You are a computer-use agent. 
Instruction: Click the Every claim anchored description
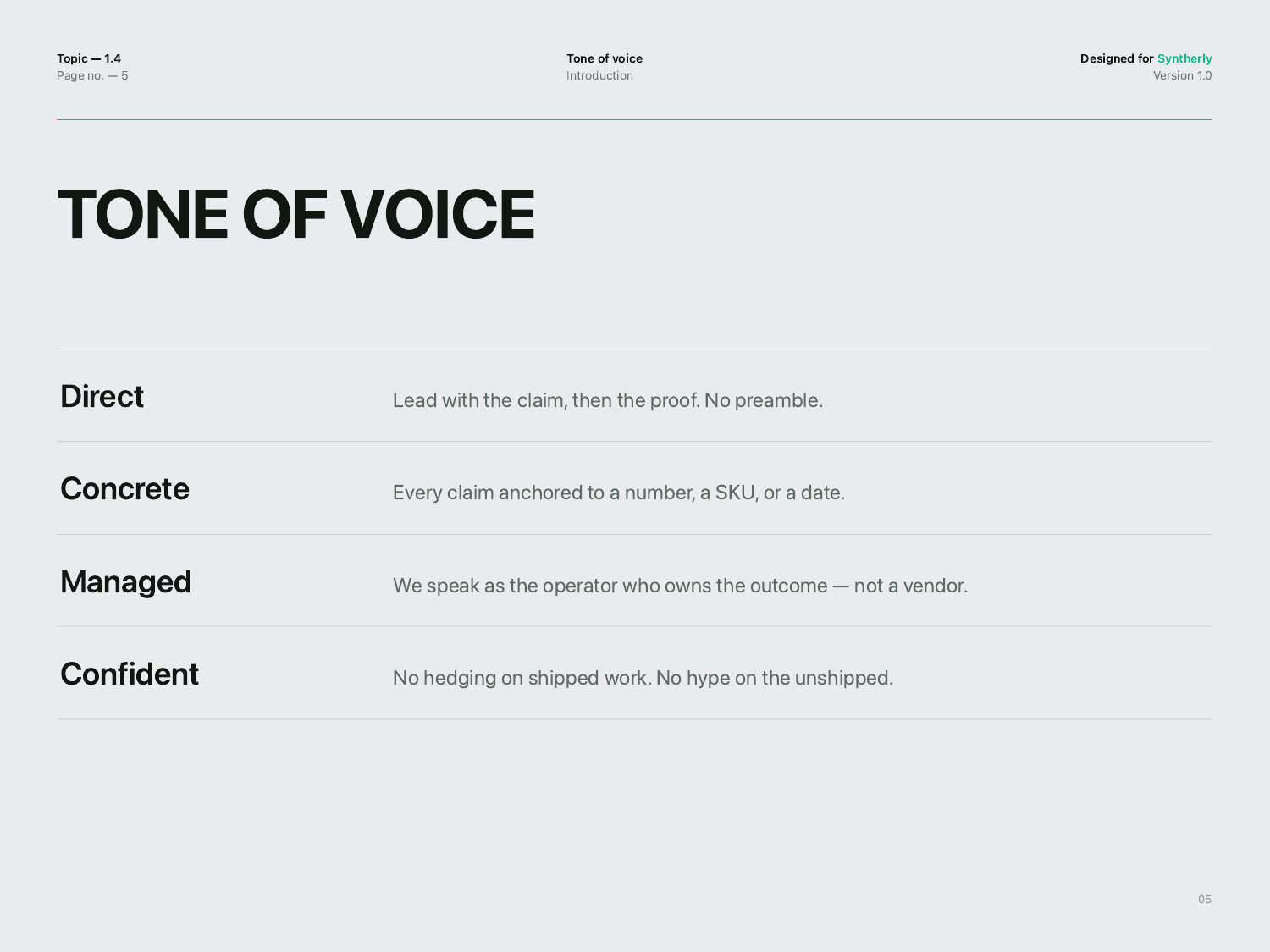pyautogui.click(x=619, y=493)
